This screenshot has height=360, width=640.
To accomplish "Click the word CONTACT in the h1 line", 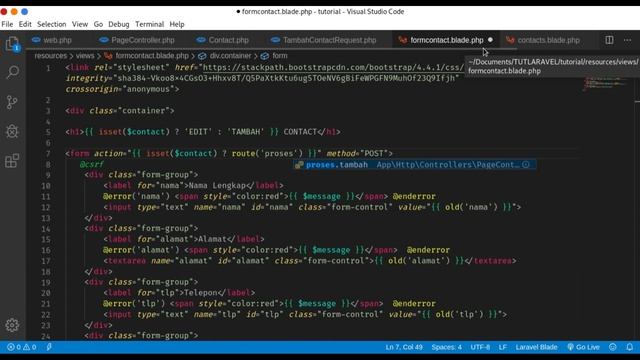I will coord(300,132).
